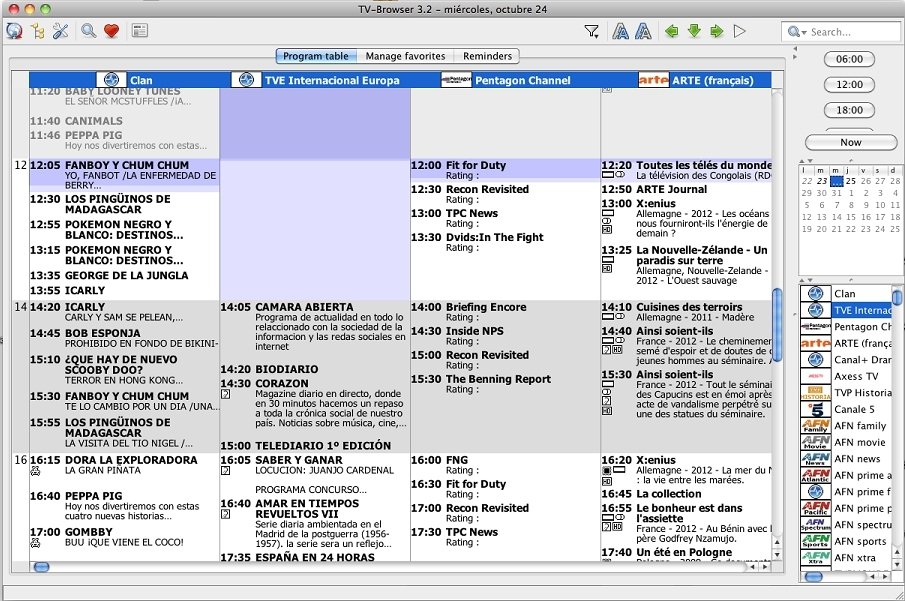Viewport: 905px width, 601px height.
Task: Select day 31 in the calendar
Action: tap(836, 193)
